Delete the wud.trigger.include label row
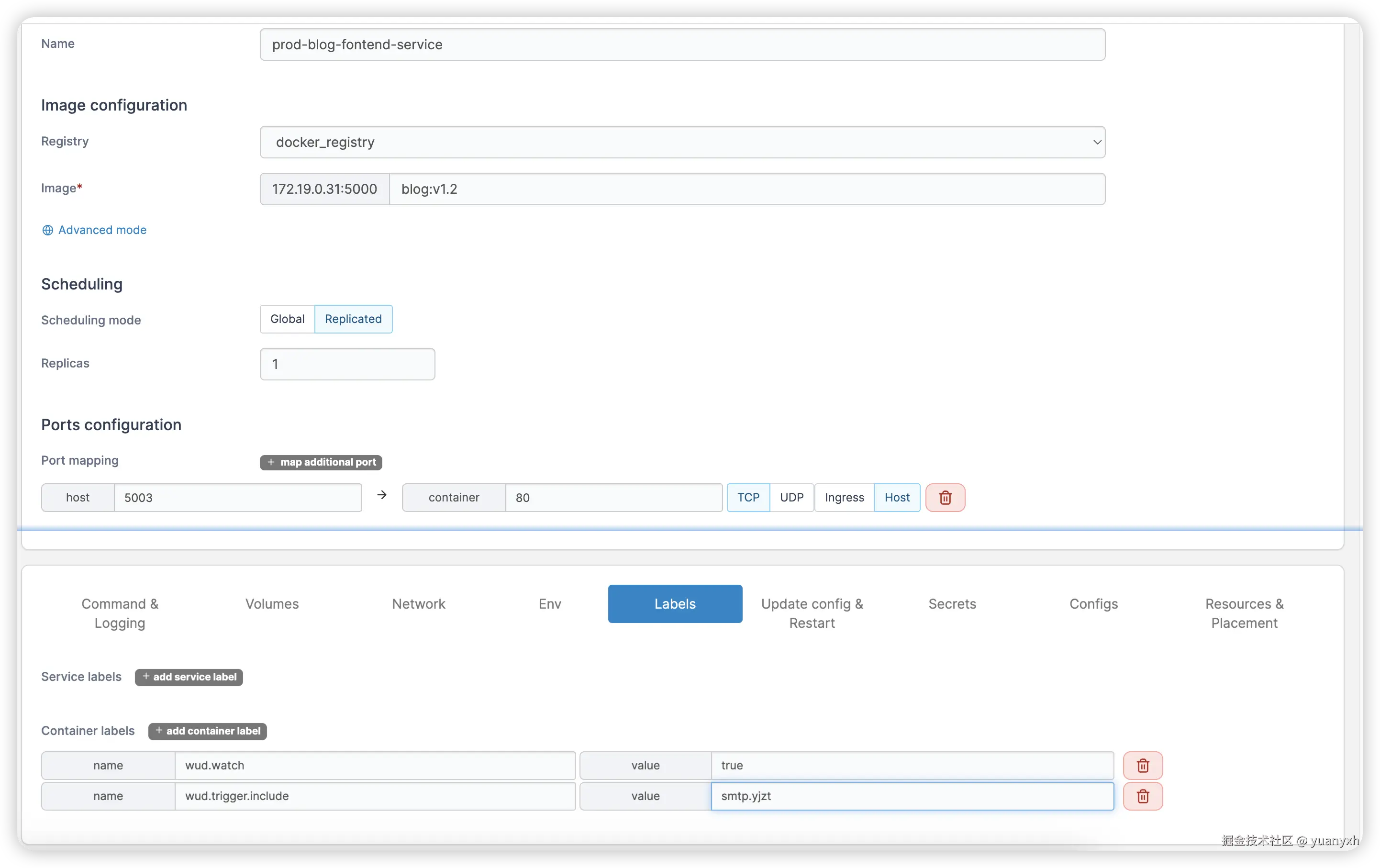 pos(1143,796)
